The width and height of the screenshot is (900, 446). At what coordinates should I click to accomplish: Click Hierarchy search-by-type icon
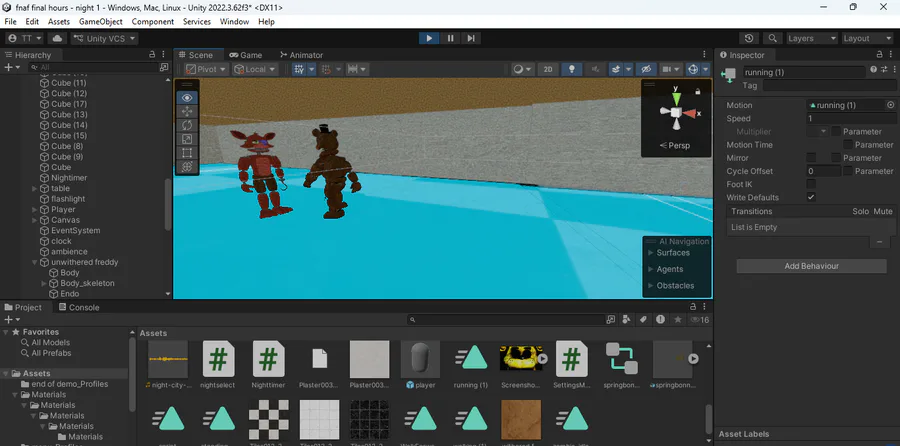164,67
